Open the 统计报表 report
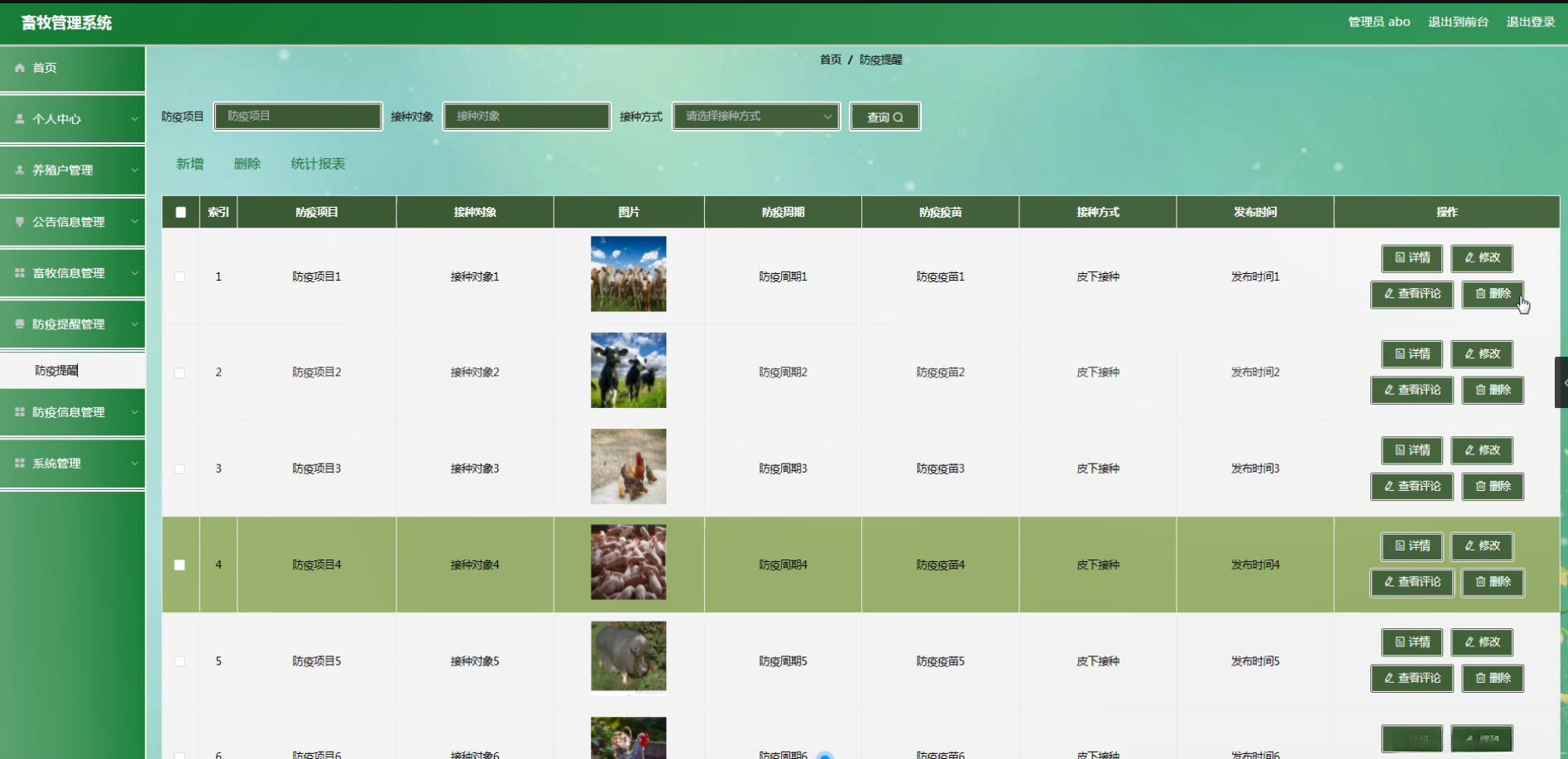Screen dimensions: 1568x759 point(318,164)
